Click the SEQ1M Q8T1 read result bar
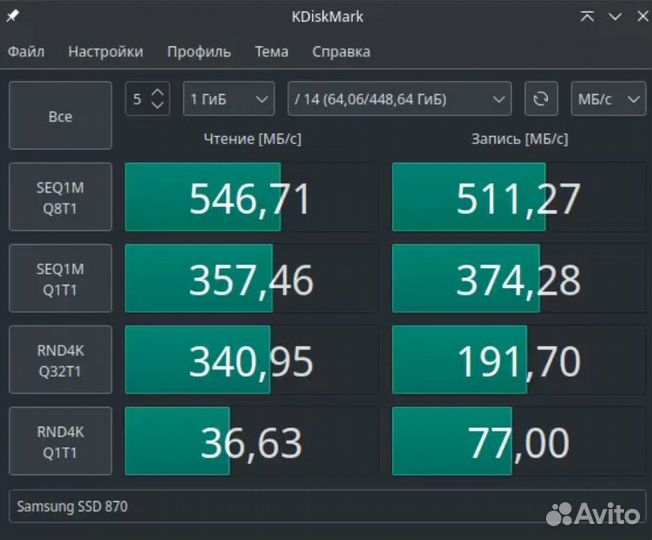 point(251,197)
